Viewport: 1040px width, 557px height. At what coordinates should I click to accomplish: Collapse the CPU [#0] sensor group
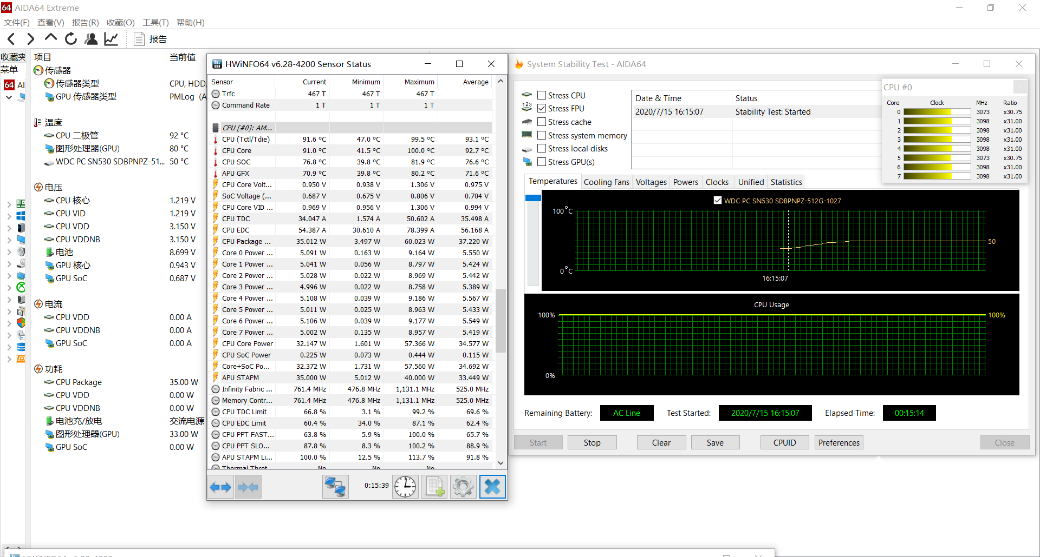click(216, 128)
